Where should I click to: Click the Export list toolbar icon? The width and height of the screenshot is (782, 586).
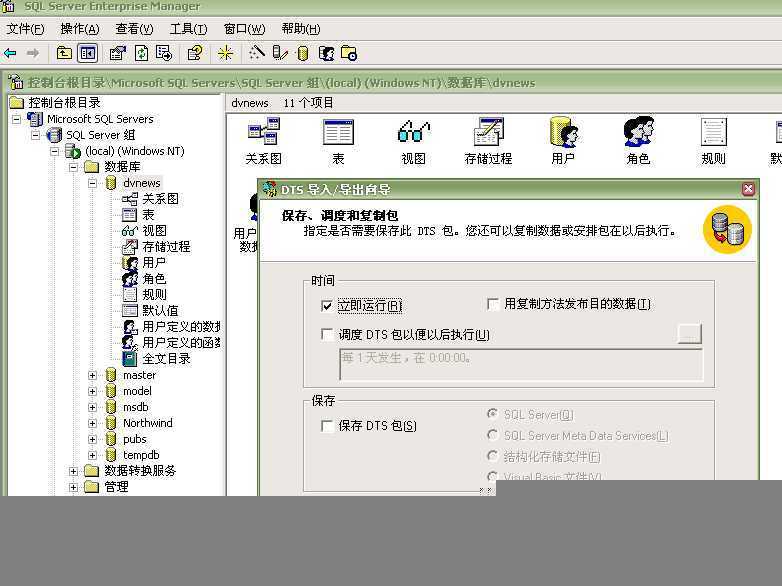[x=164, y=53]
